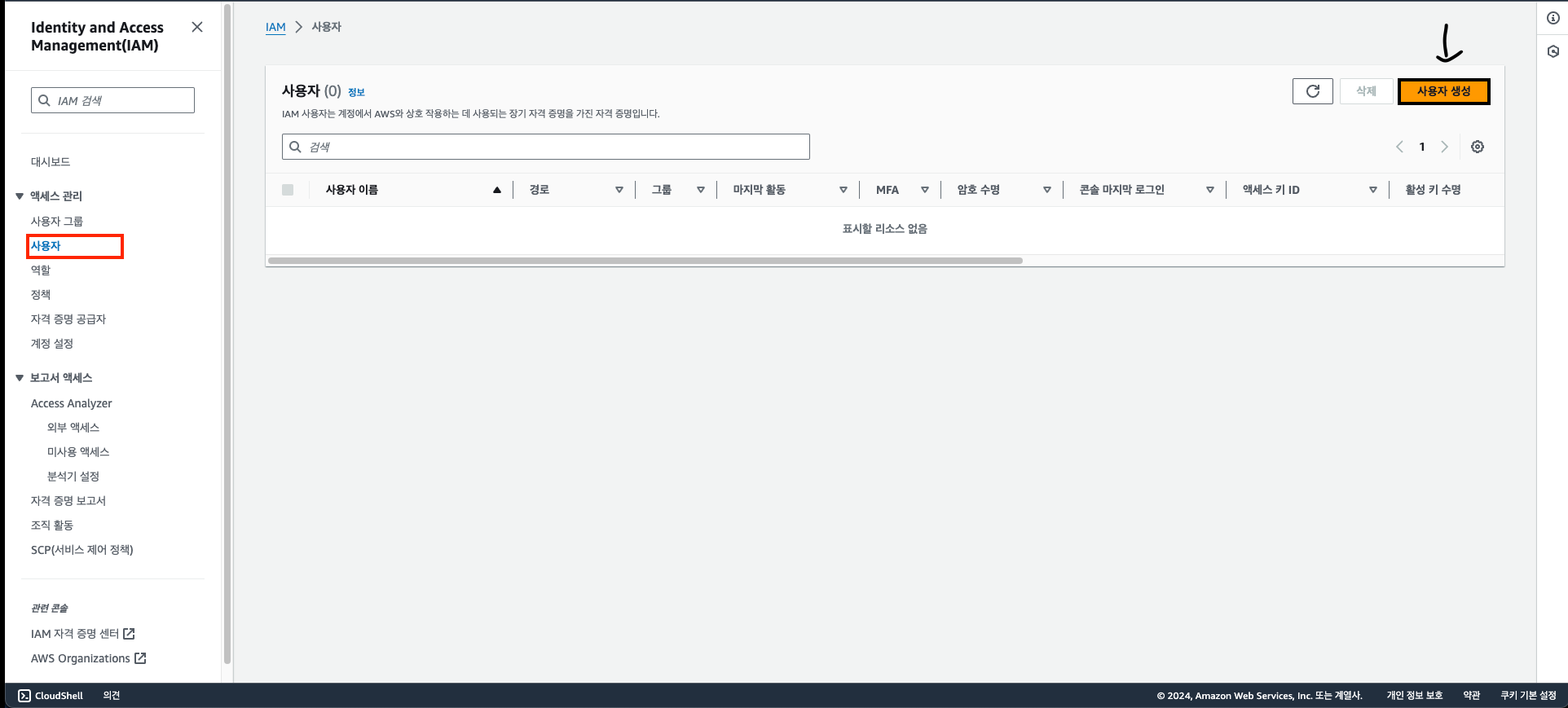
Task: Open 역할 in the sidebar
Action: (x=41, y=270)
